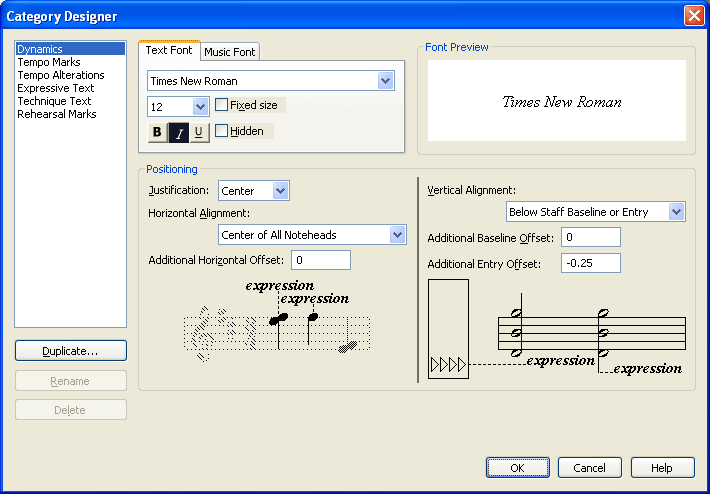Expand the Justification dropdown
Viewport: 710px width, 494px height.
pyautogui.click(x=280, y=191)
